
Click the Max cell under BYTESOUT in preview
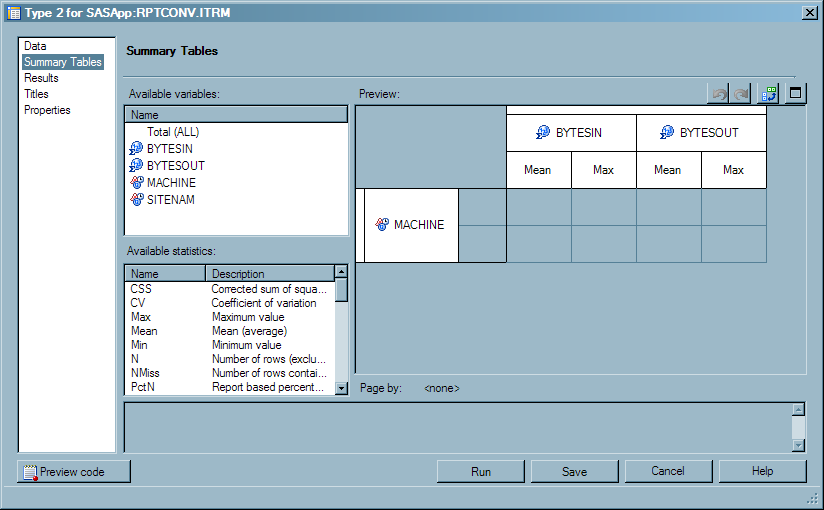tap(734, 170)
